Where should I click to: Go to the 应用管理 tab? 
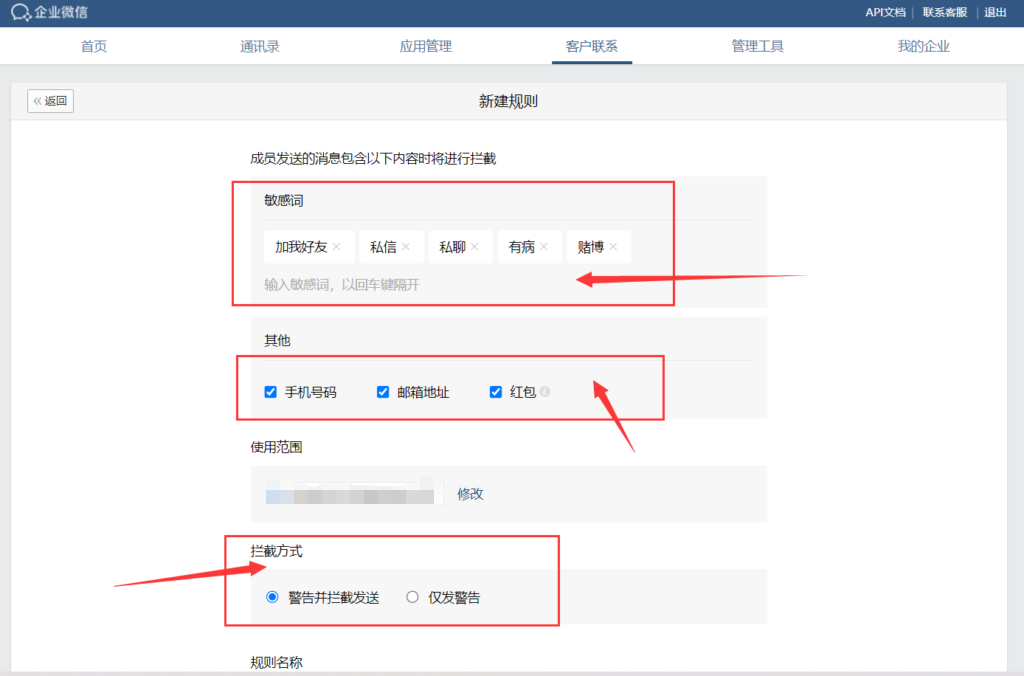tap(426, 46)
